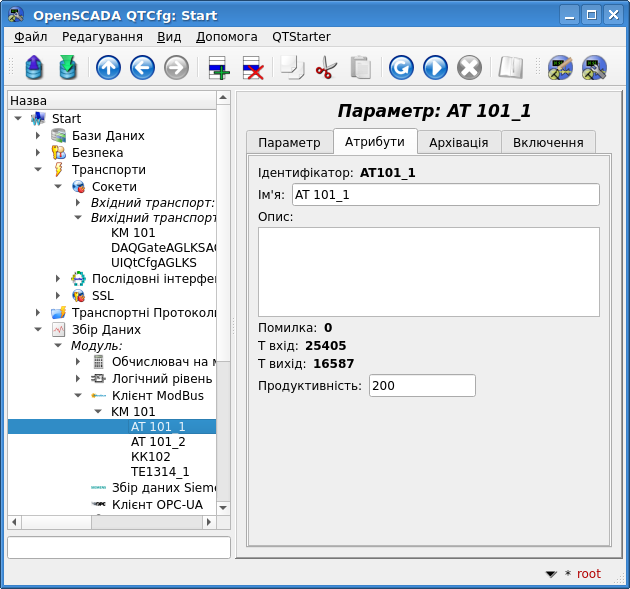This screenshot has height=589, width=630.
Task: Delete item using the red X row icon
Action: [x=253, y=67]
